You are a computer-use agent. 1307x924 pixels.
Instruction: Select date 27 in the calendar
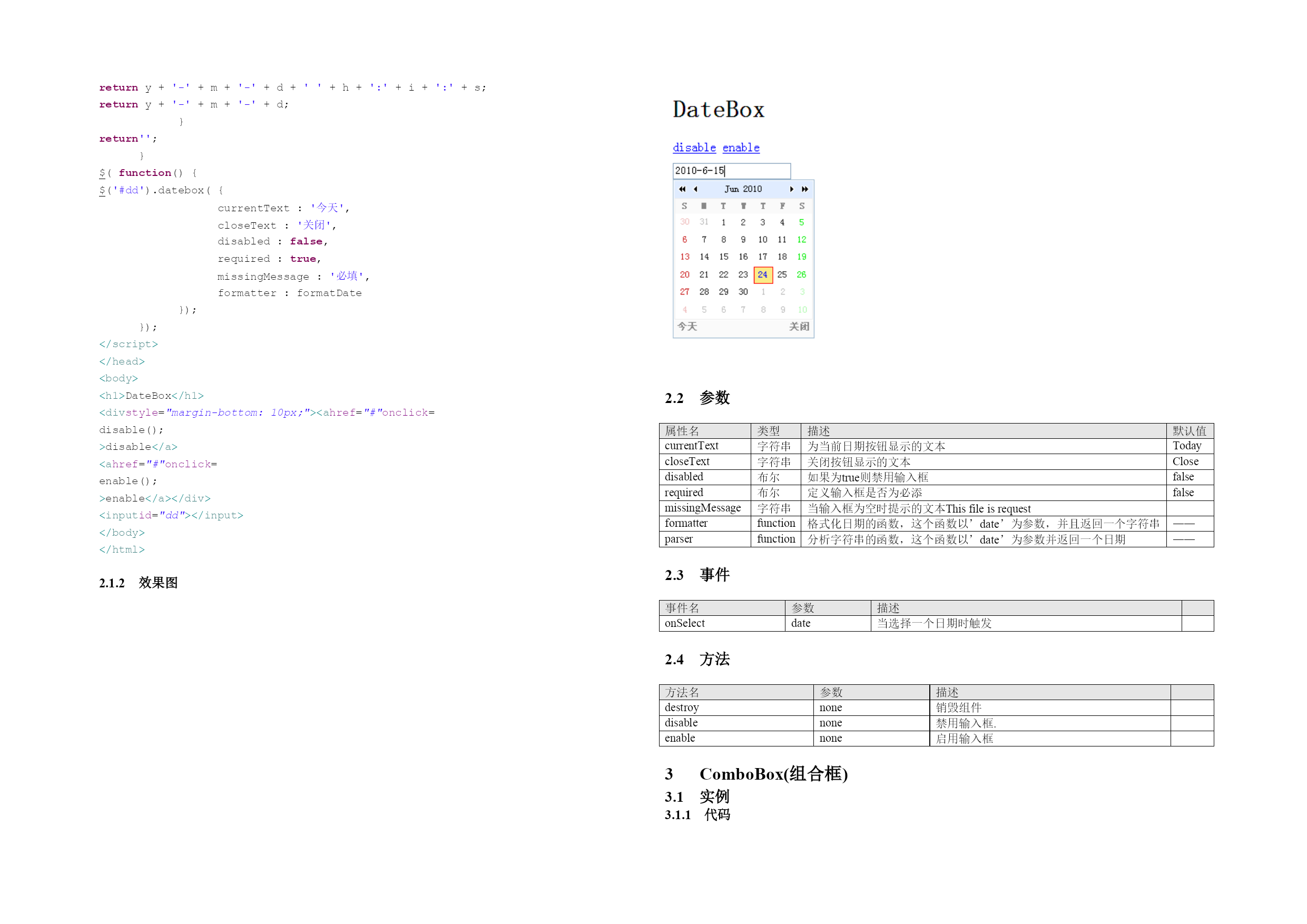click(685, 291)
